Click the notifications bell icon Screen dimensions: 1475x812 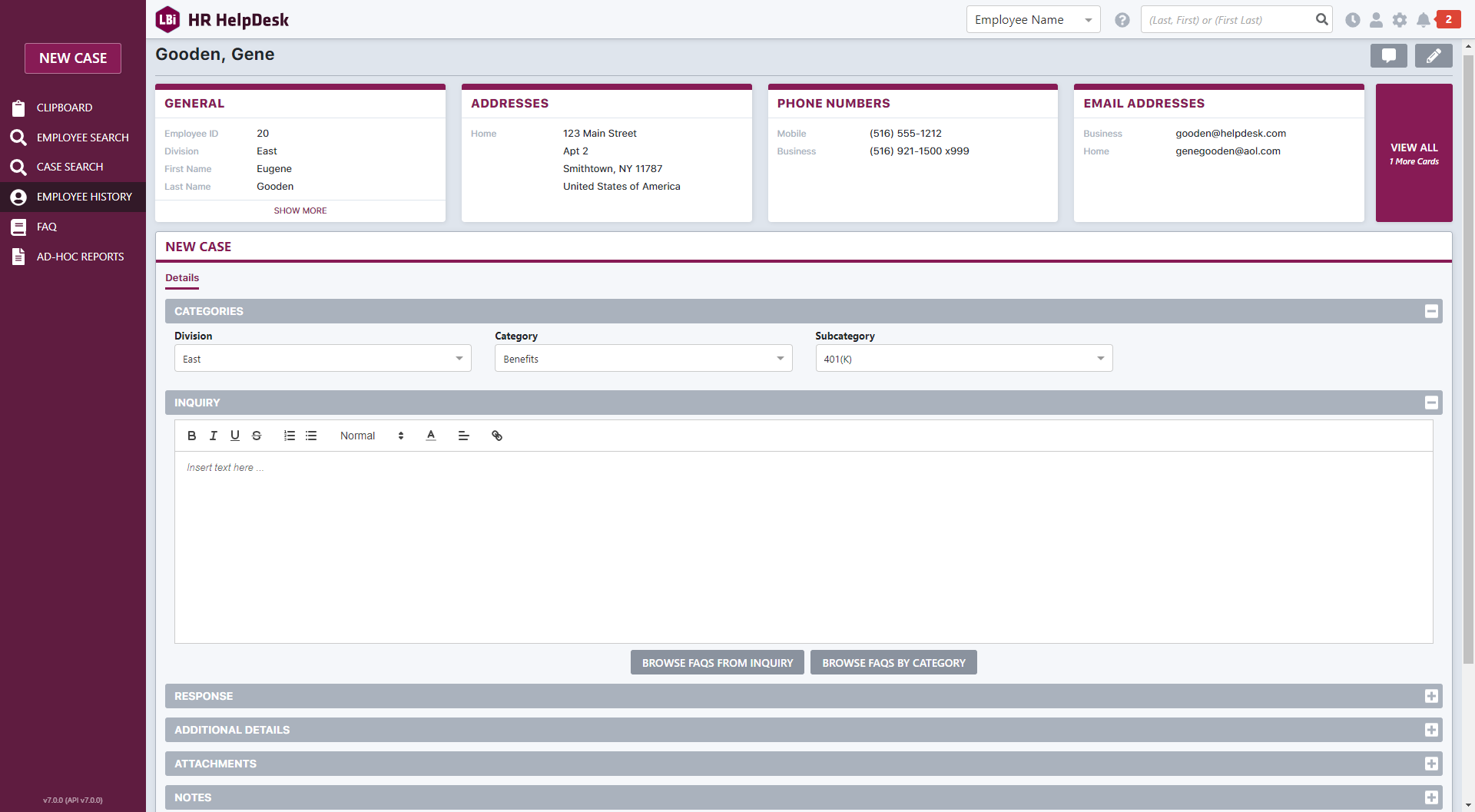coord(1423,20)
